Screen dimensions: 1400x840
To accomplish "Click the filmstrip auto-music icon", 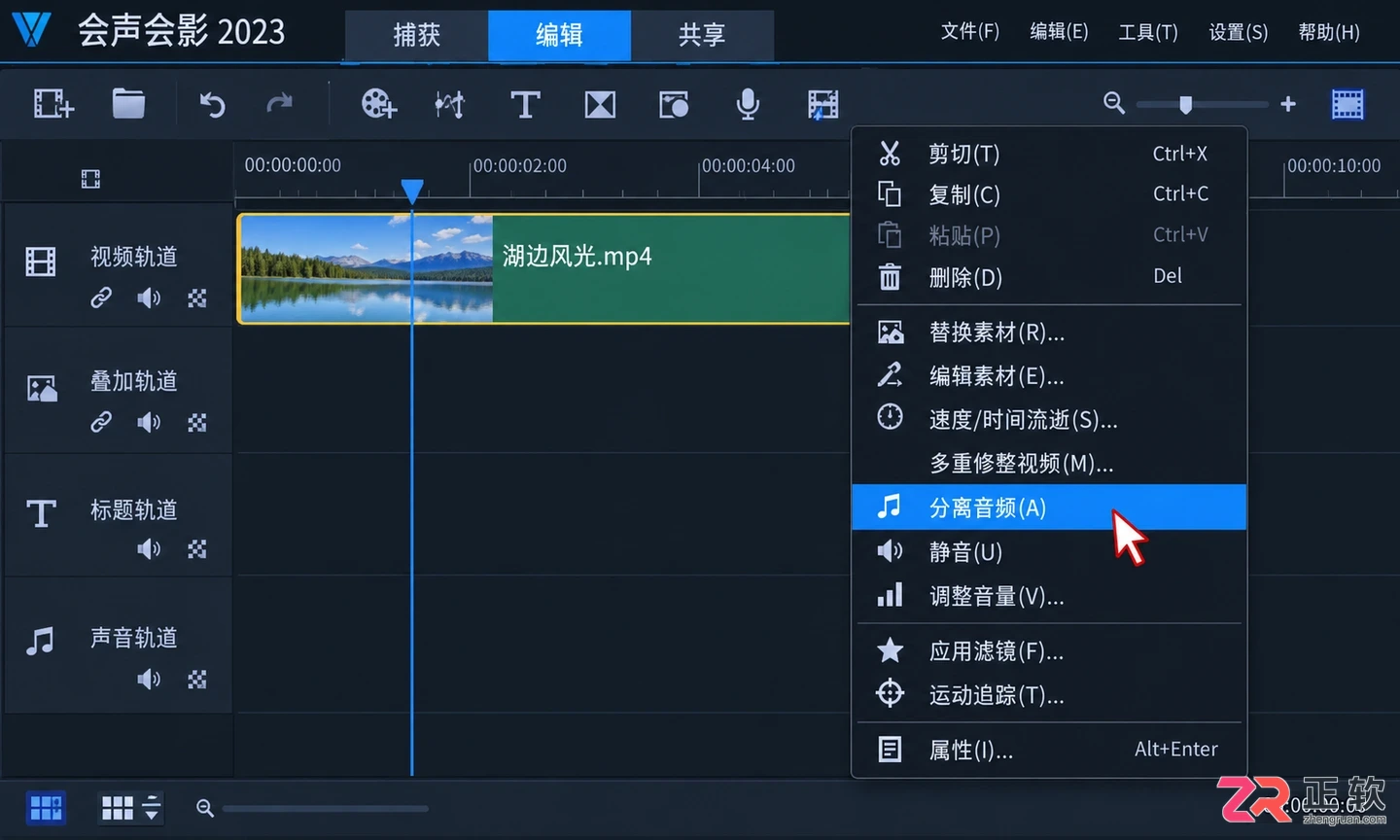I will 822,104.
